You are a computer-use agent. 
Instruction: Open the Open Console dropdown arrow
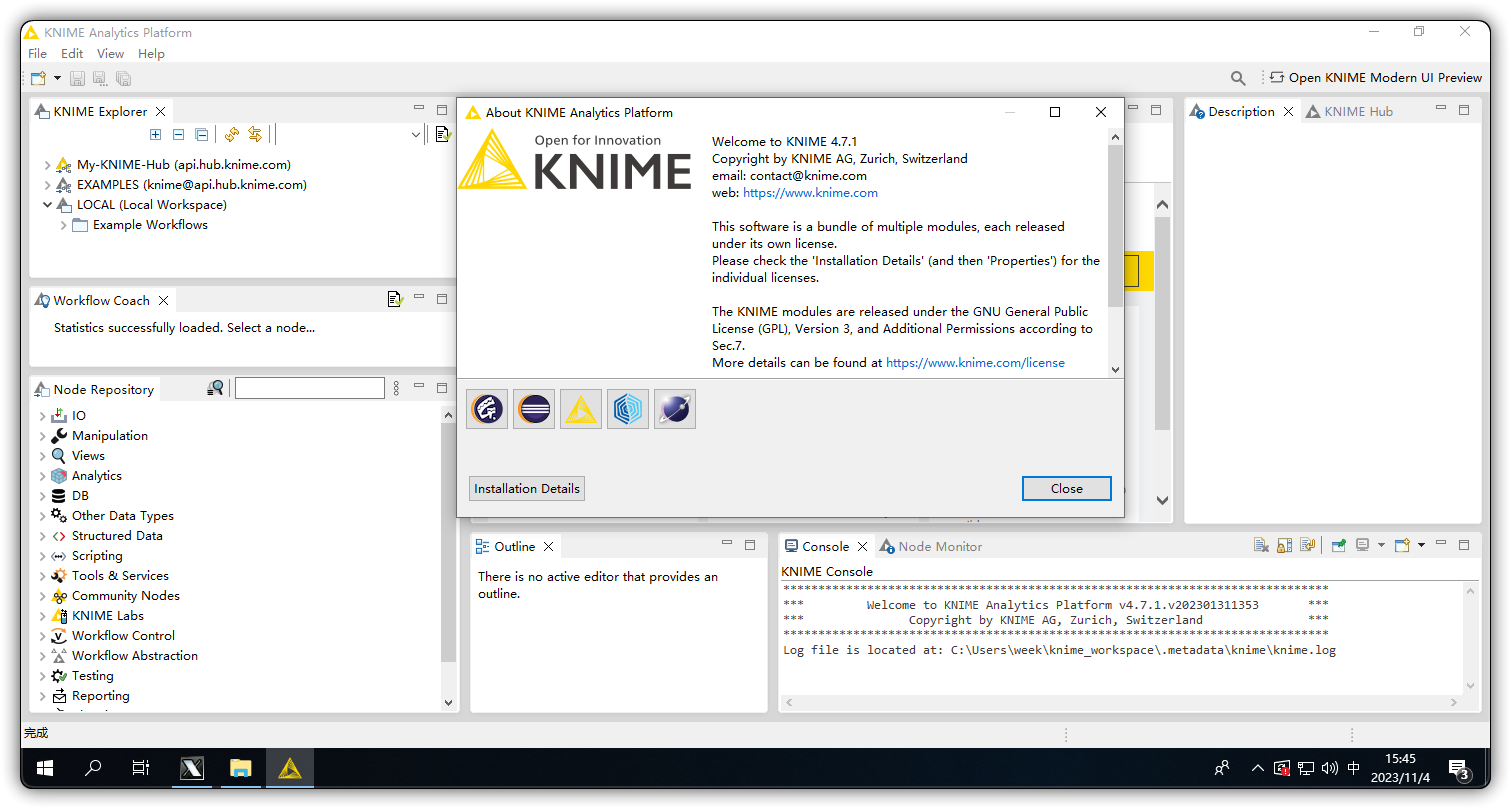click(x=1421, y=546)
